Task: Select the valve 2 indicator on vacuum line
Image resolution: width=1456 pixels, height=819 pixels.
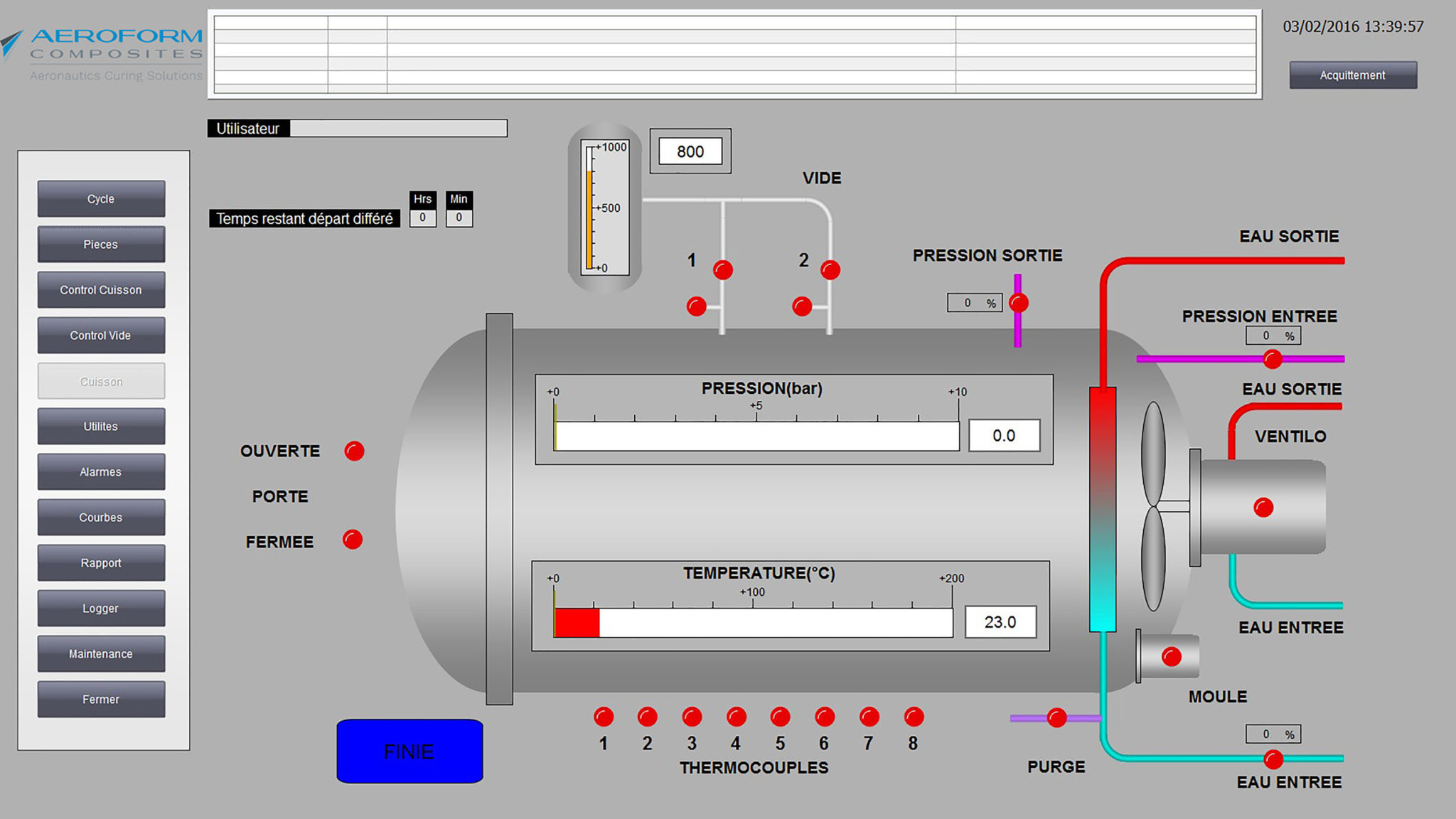Action: coord(830,269)
